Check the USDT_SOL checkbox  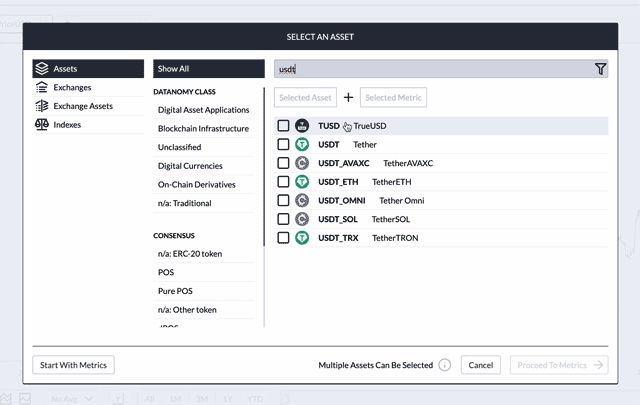283,219
